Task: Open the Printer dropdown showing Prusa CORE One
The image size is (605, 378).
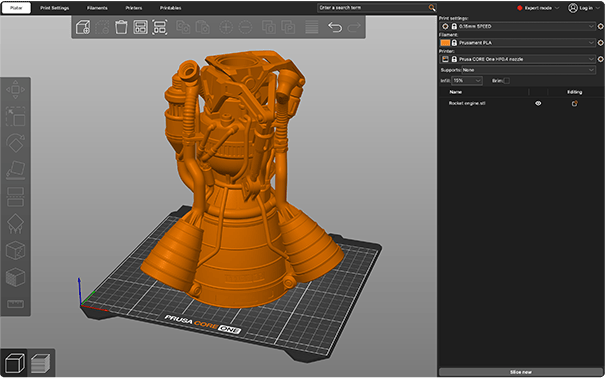Action: (x=517, y=59)
